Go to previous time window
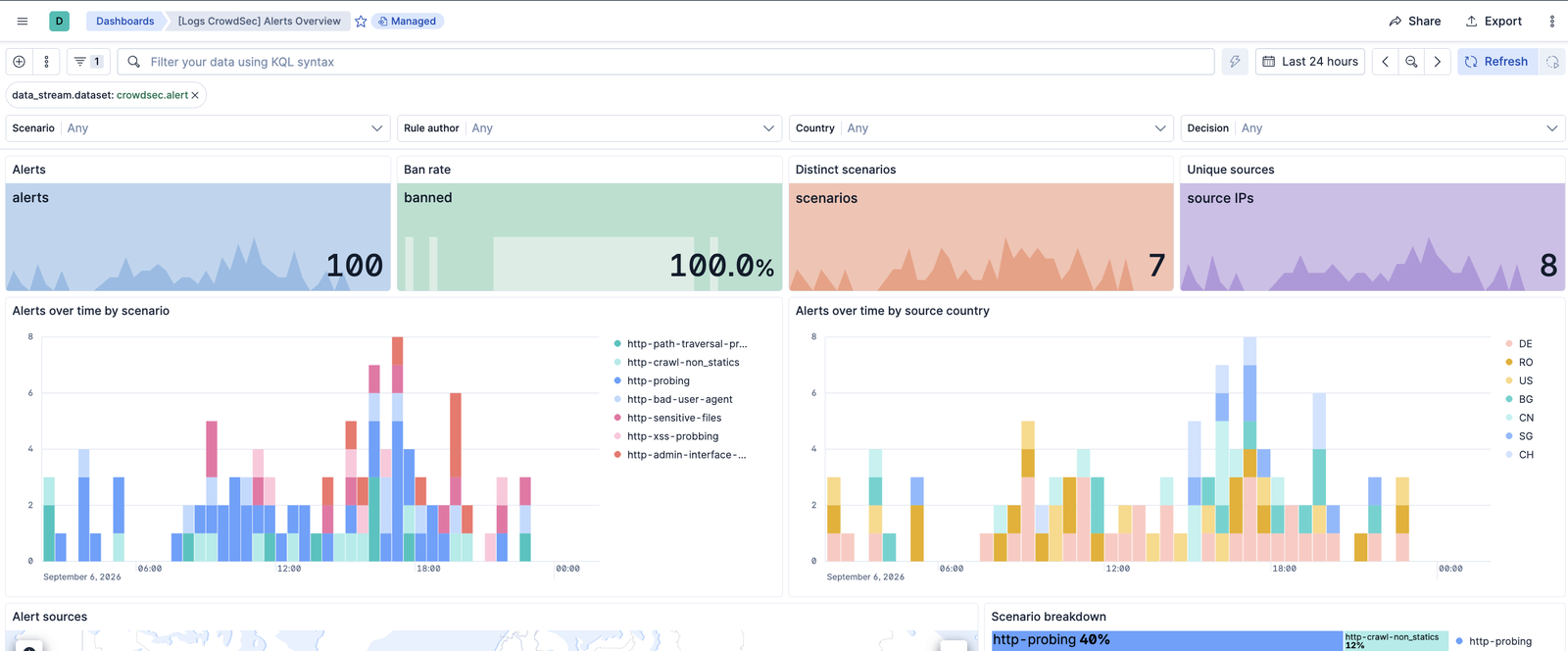The width and height of the screenshot is (1568, 651). 1385,61
